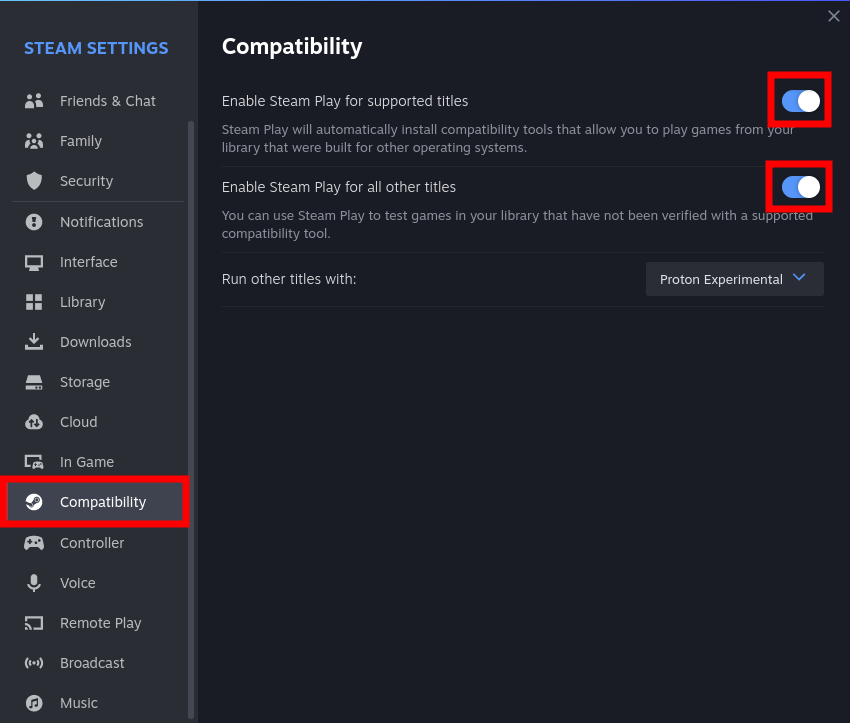Image resolution: width=850 pixels, height=723 pixels.
Task: Click the Library grid icon
Action: (34, 302)
